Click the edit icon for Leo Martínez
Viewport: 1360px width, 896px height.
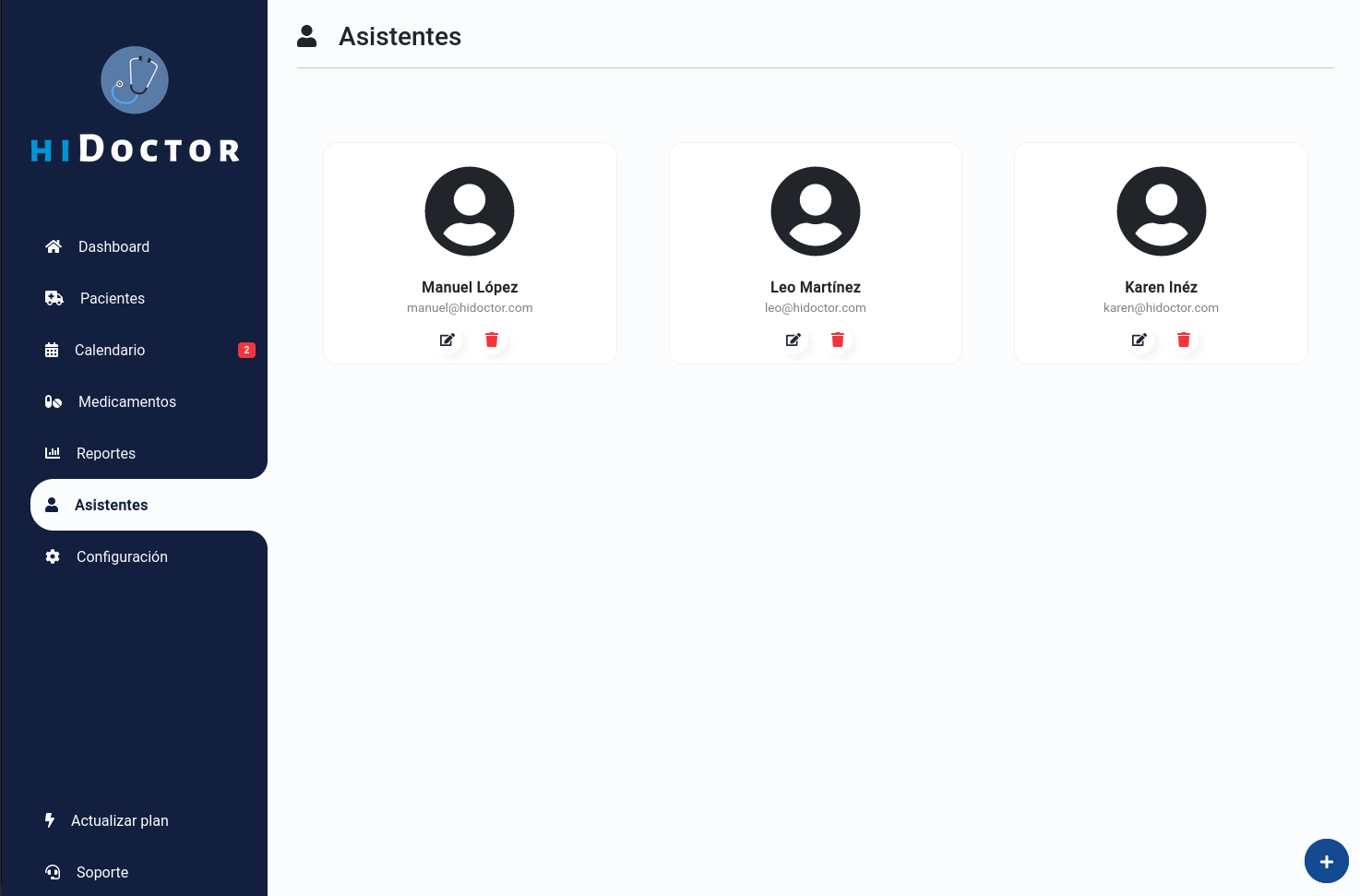(793, 340)
